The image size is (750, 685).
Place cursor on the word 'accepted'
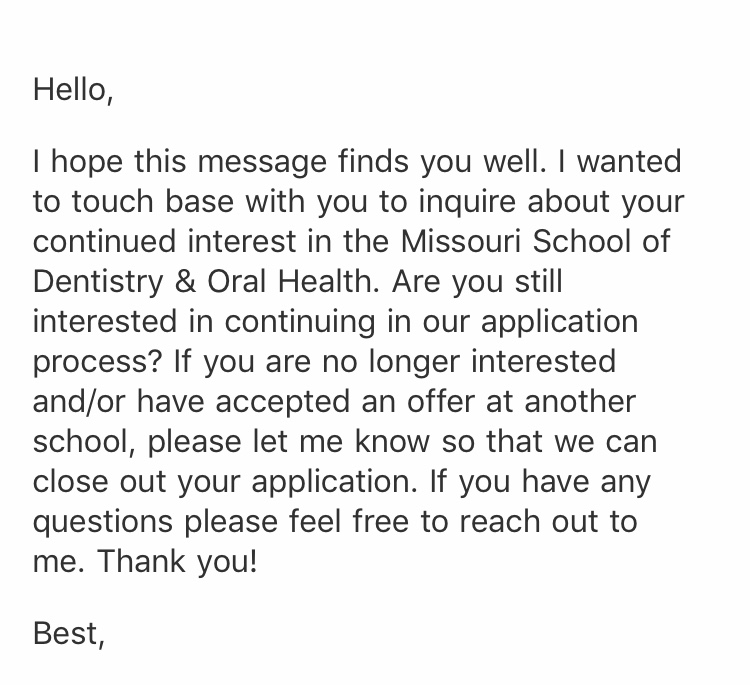(x=283, y=402)
